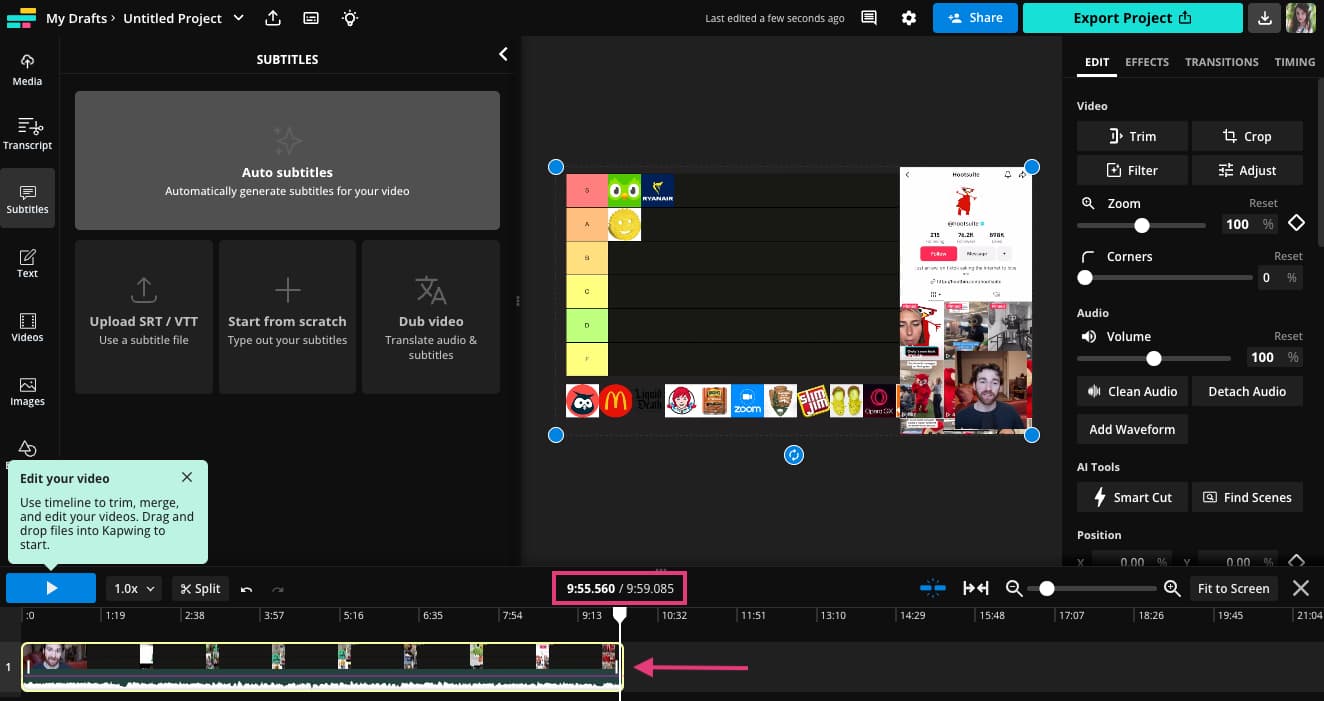The width and height of the screenshot is (1324, 701).
Task: Choose Upload SRT / VTT option
Action: 144,317
